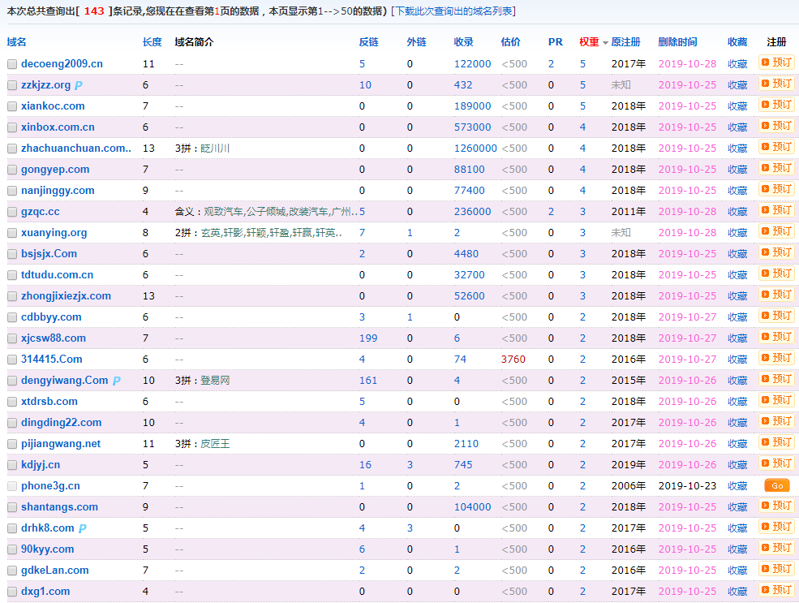Select the 314415.Com row checkbox
The image size is (799, 603).
coord(12,359)
